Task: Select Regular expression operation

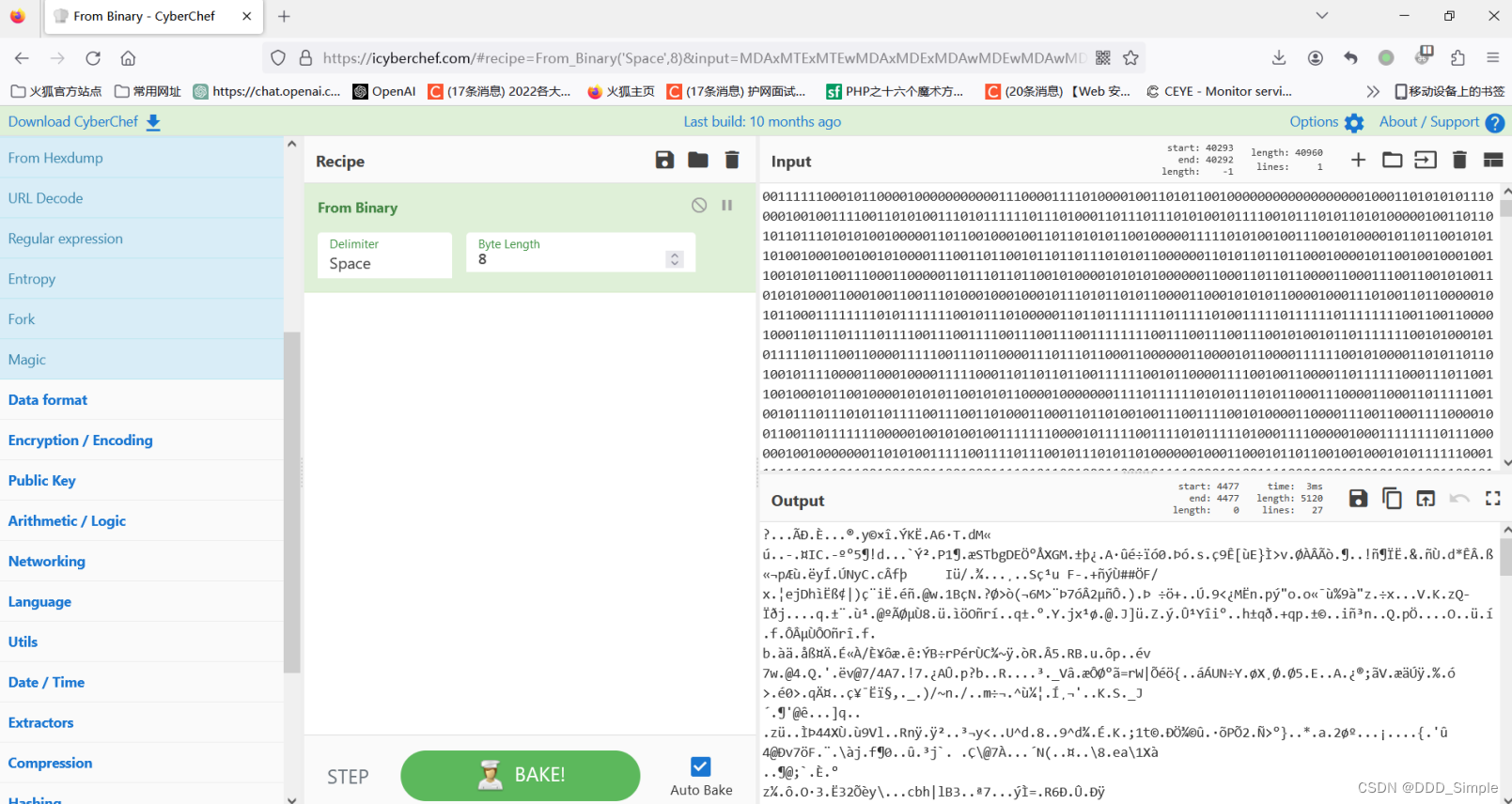Action: [x=141, y=239]
